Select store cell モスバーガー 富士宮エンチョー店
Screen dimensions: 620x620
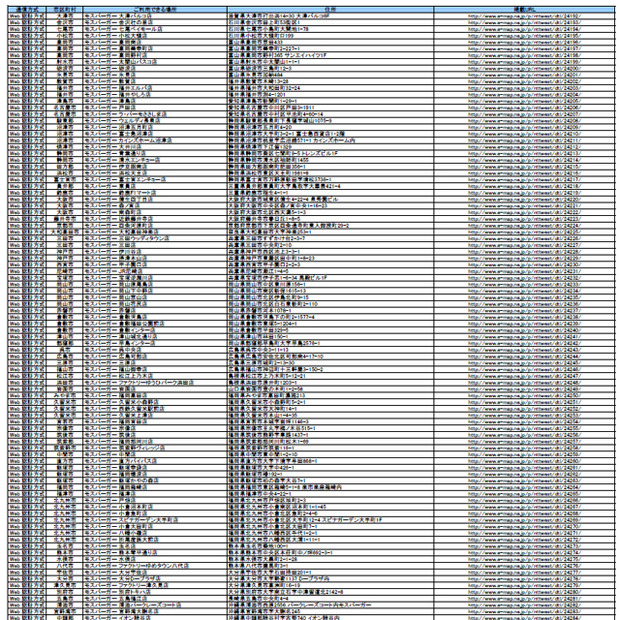coord(155,180)
